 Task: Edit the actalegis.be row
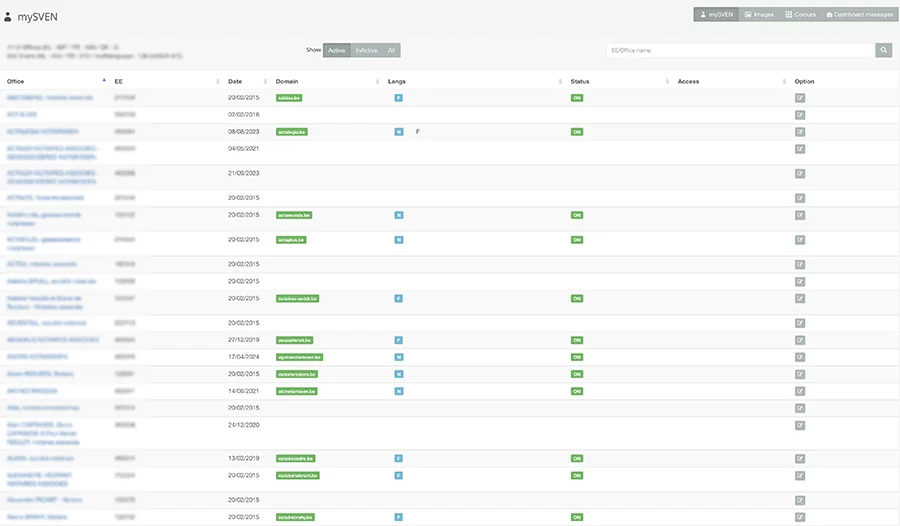(800, 132)
